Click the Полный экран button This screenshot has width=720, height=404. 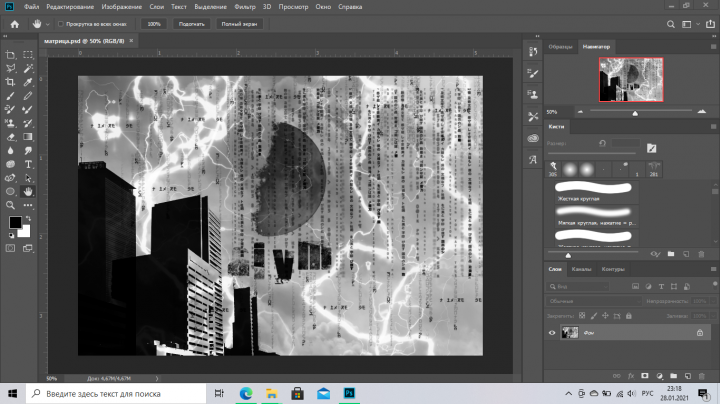point(239,24)
